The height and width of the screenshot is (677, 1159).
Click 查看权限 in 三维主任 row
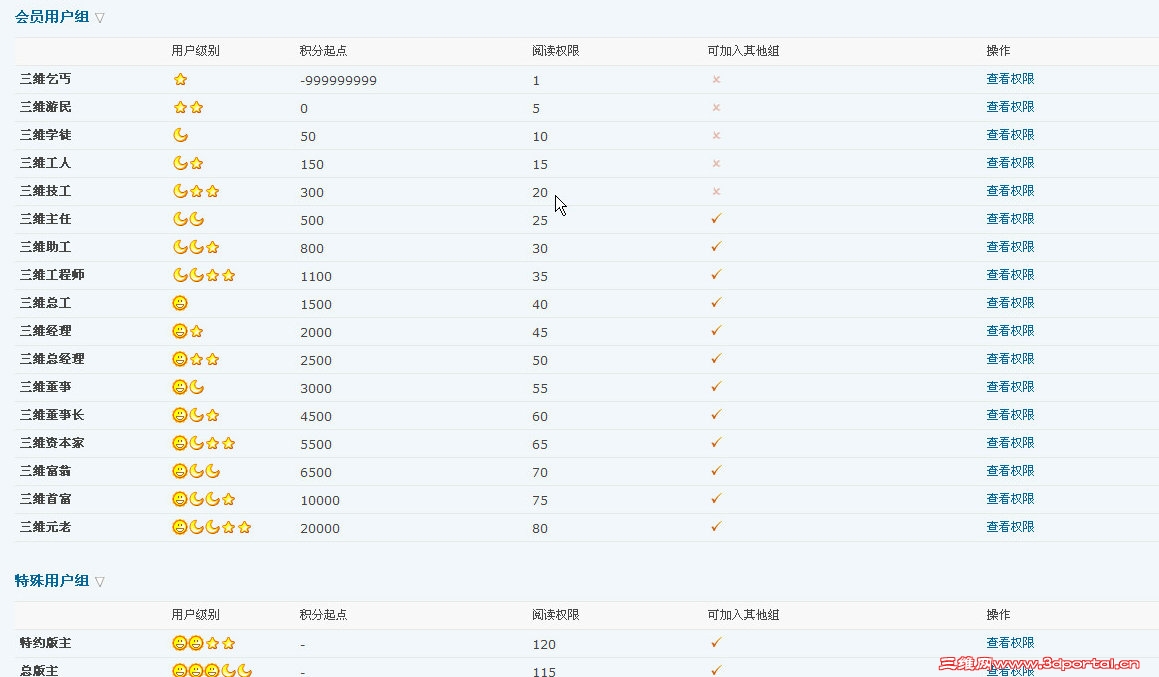(x=1010, y=220)
